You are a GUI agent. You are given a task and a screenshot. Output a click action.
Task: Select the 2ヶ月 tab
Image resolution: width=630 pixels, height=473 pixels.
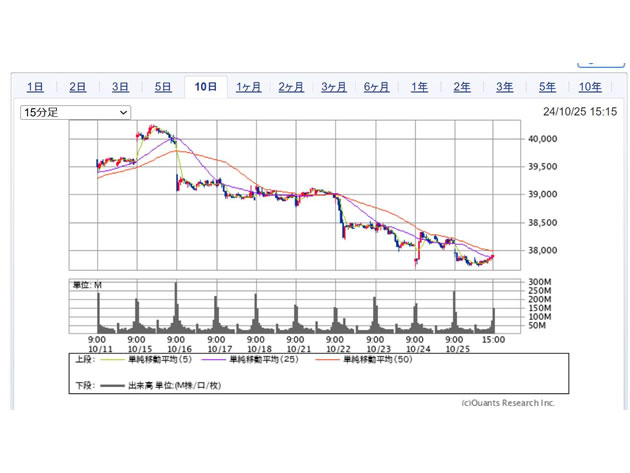click(291, 87)
